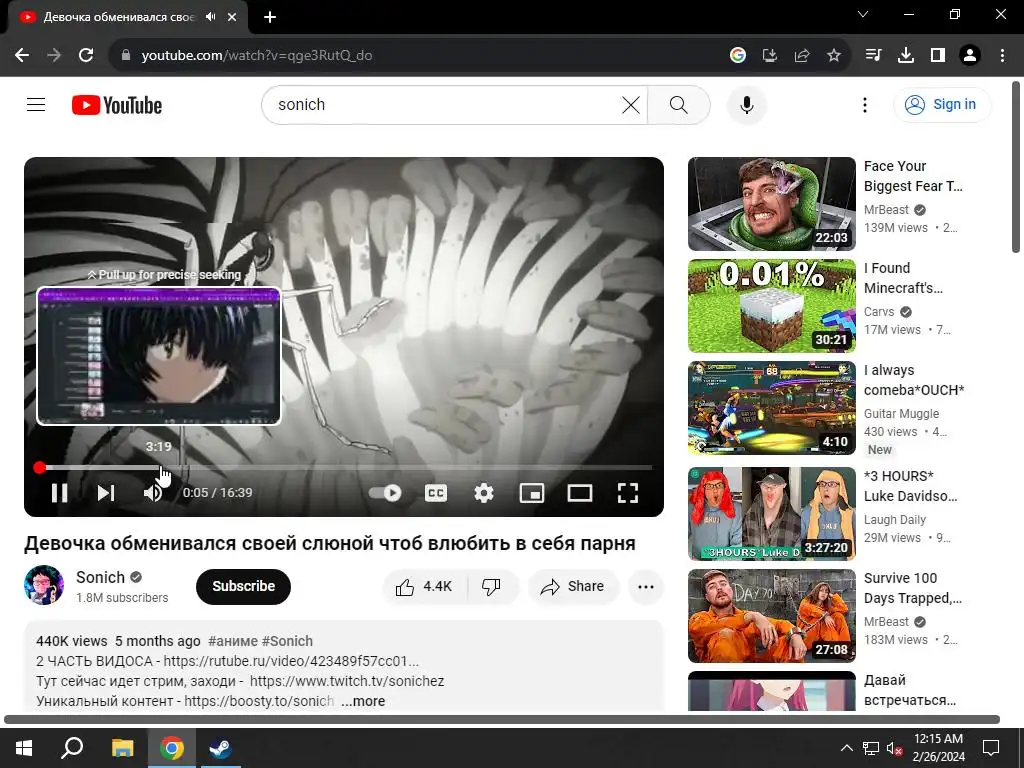
Task: Open Chrome three-dot menu
Action: pyautogui.click(x=1002, y=56)
